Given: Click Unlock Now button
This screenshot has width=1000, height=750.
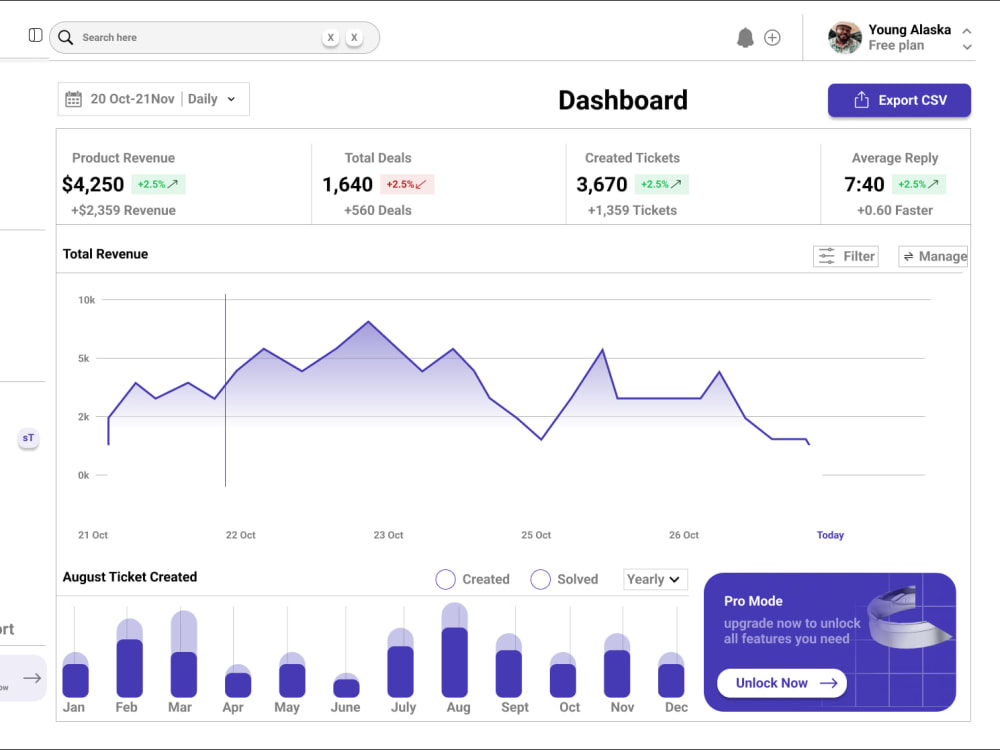Looking at the screenshot, I should [x=782, y=683].
